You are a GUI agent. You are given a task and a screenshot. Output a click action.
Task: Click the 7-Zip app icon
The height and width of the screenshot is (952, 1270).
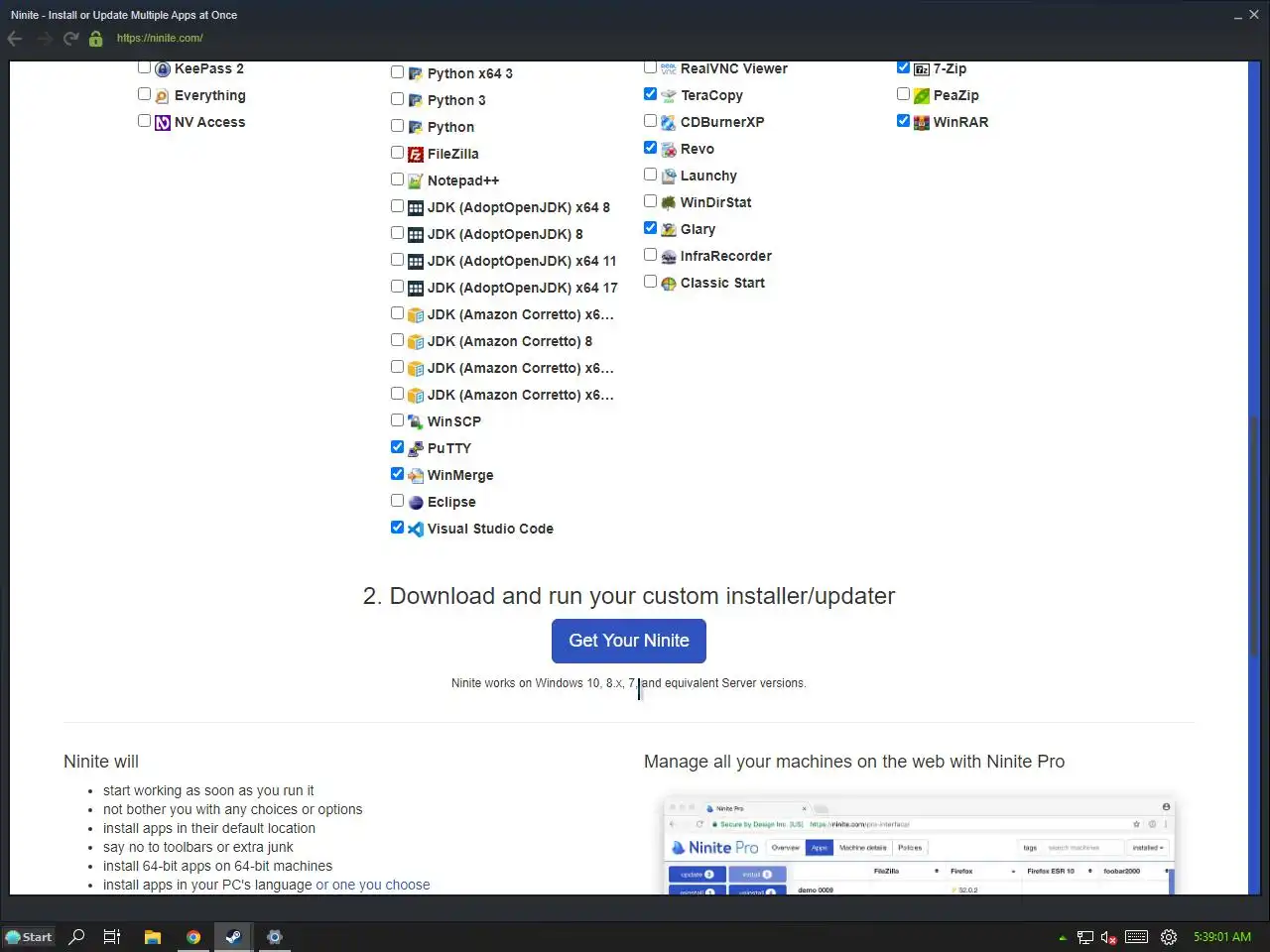click(922, 69)
